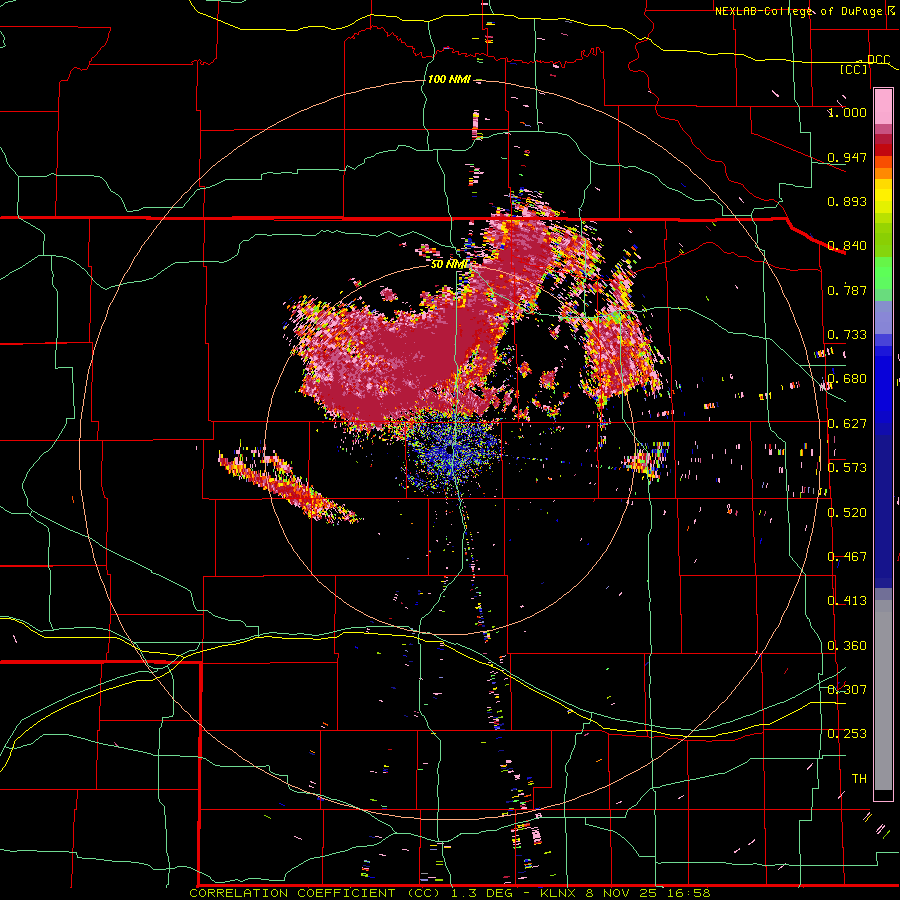Screen dimensions: 900x900
Task: Click the 0.307 legend value
Action: click(x=847, y=690)
